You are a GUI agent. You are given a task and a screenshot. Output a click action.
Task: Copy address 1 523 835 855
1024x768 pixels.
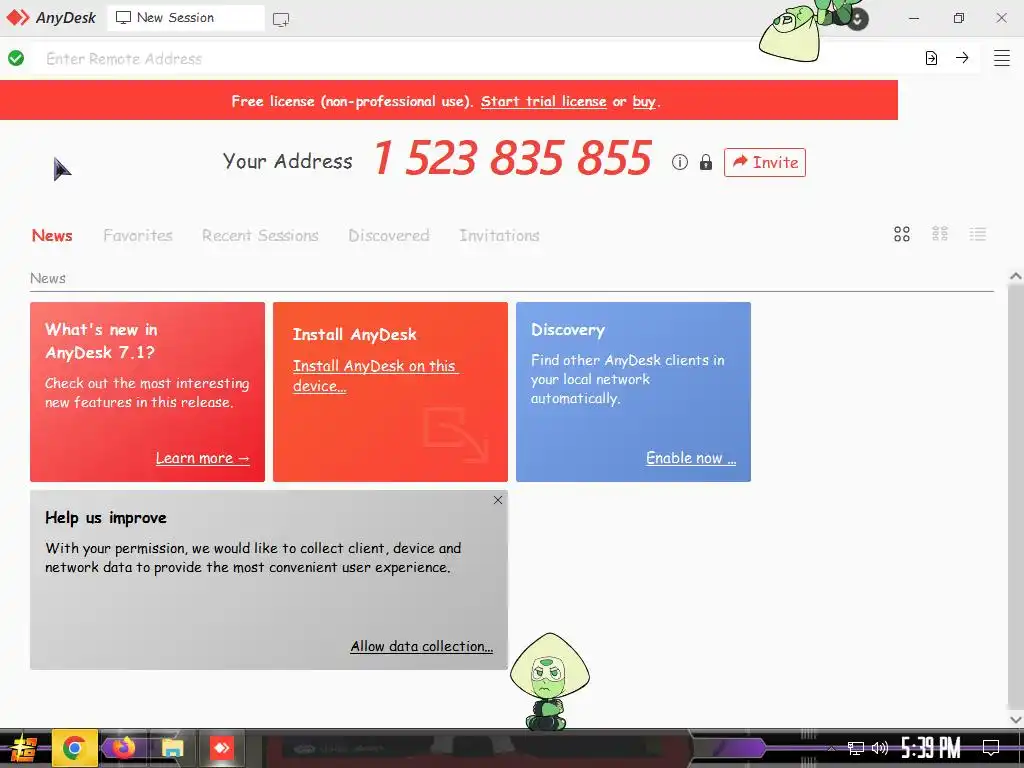pos(513,158)
